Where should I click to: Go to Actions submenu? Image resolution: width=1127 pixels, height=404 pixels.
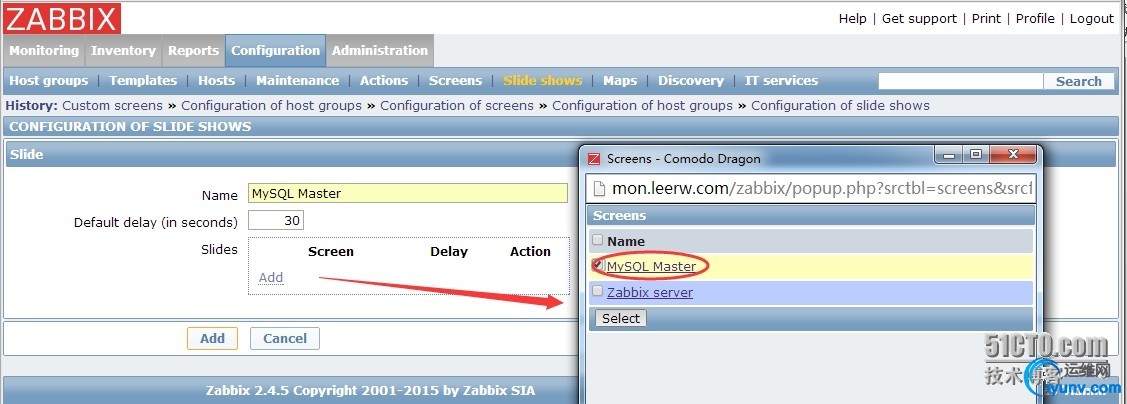pos(384,81)
